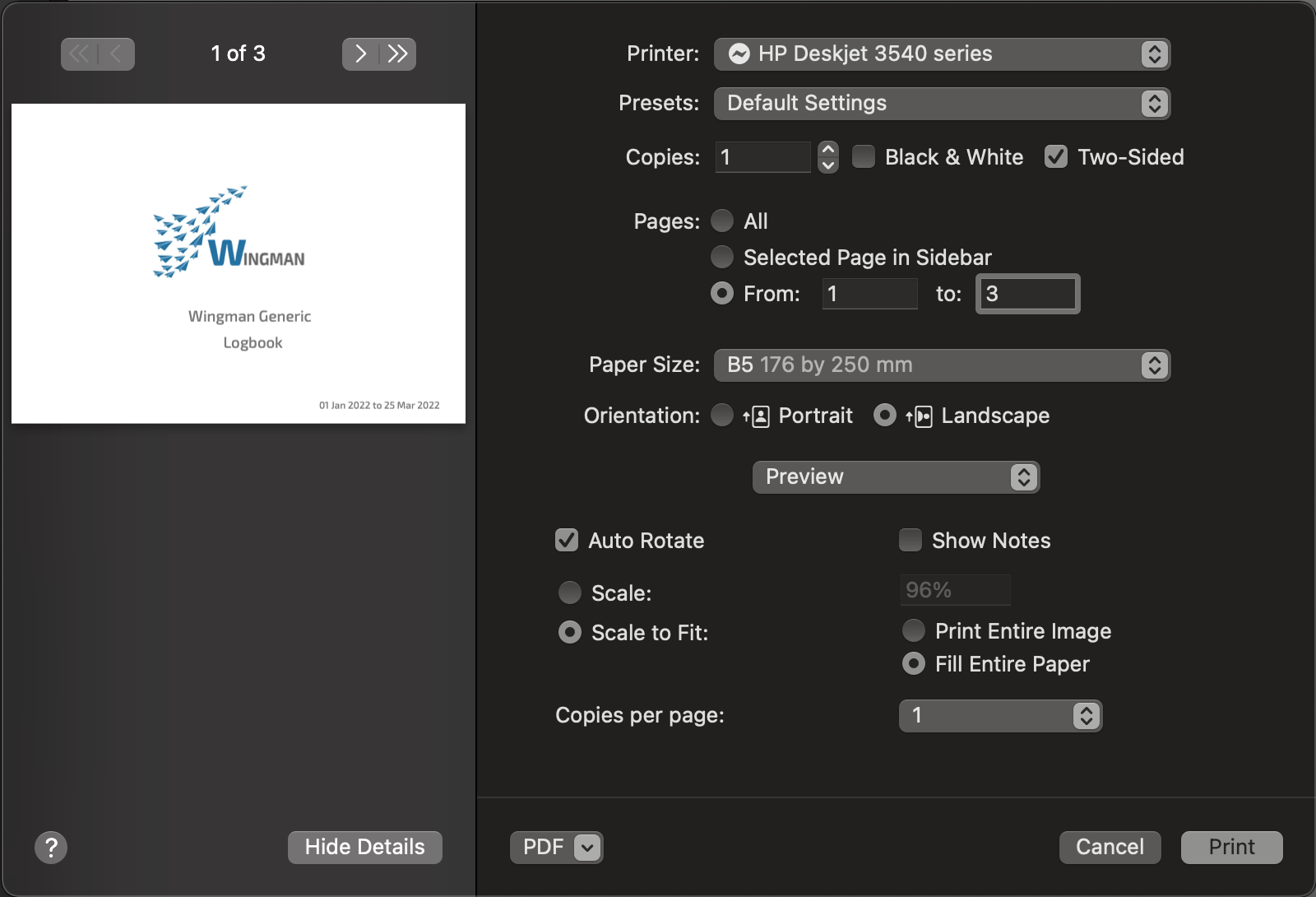This screenshot has width=1316, height=897.
Task: Click the help question mark icon
Action: (x=51, y=847)
